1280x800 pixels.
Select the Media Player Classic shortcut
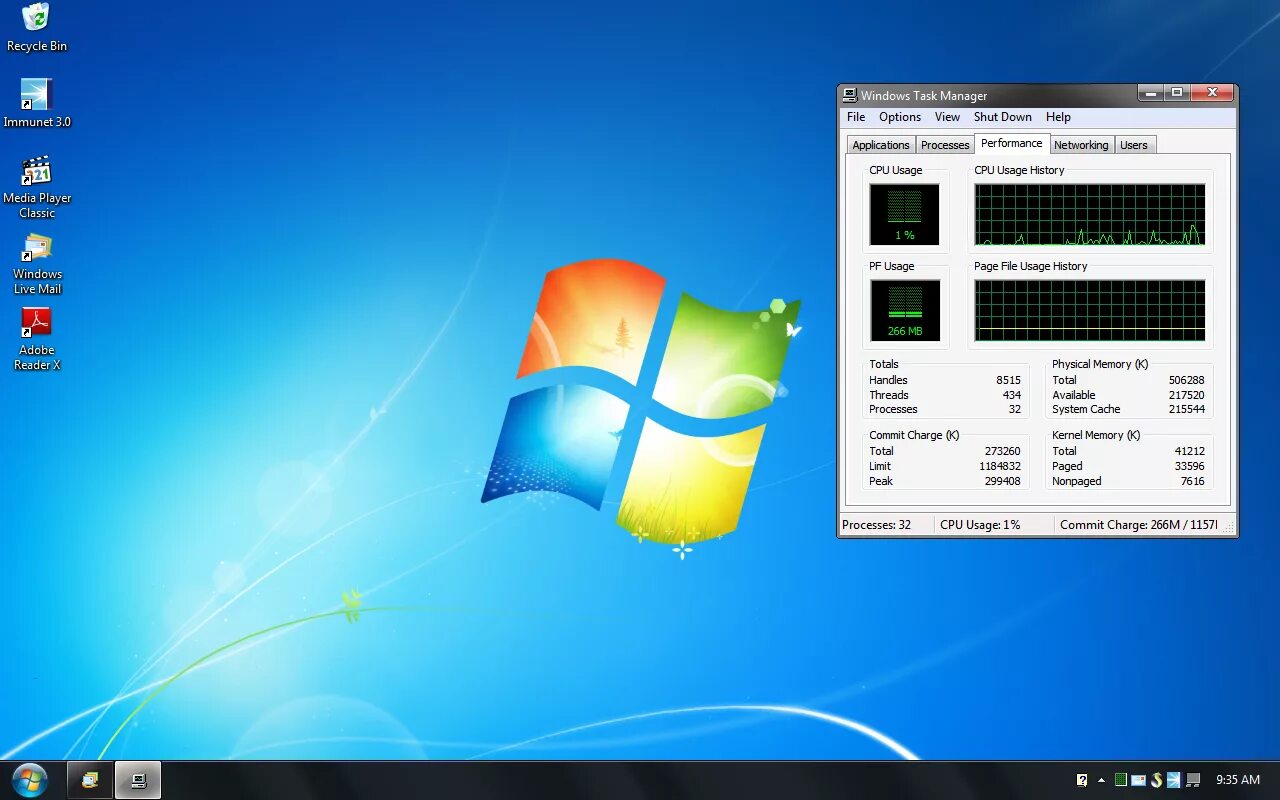[x=37, y=187]
